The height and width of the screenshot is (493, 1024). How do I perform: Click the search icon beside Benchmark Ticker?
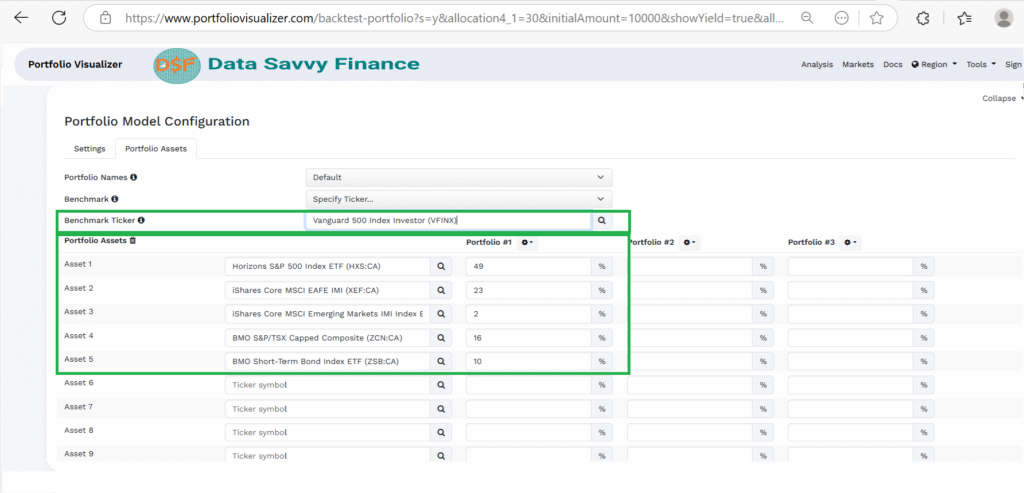click(x=602, y=221)
